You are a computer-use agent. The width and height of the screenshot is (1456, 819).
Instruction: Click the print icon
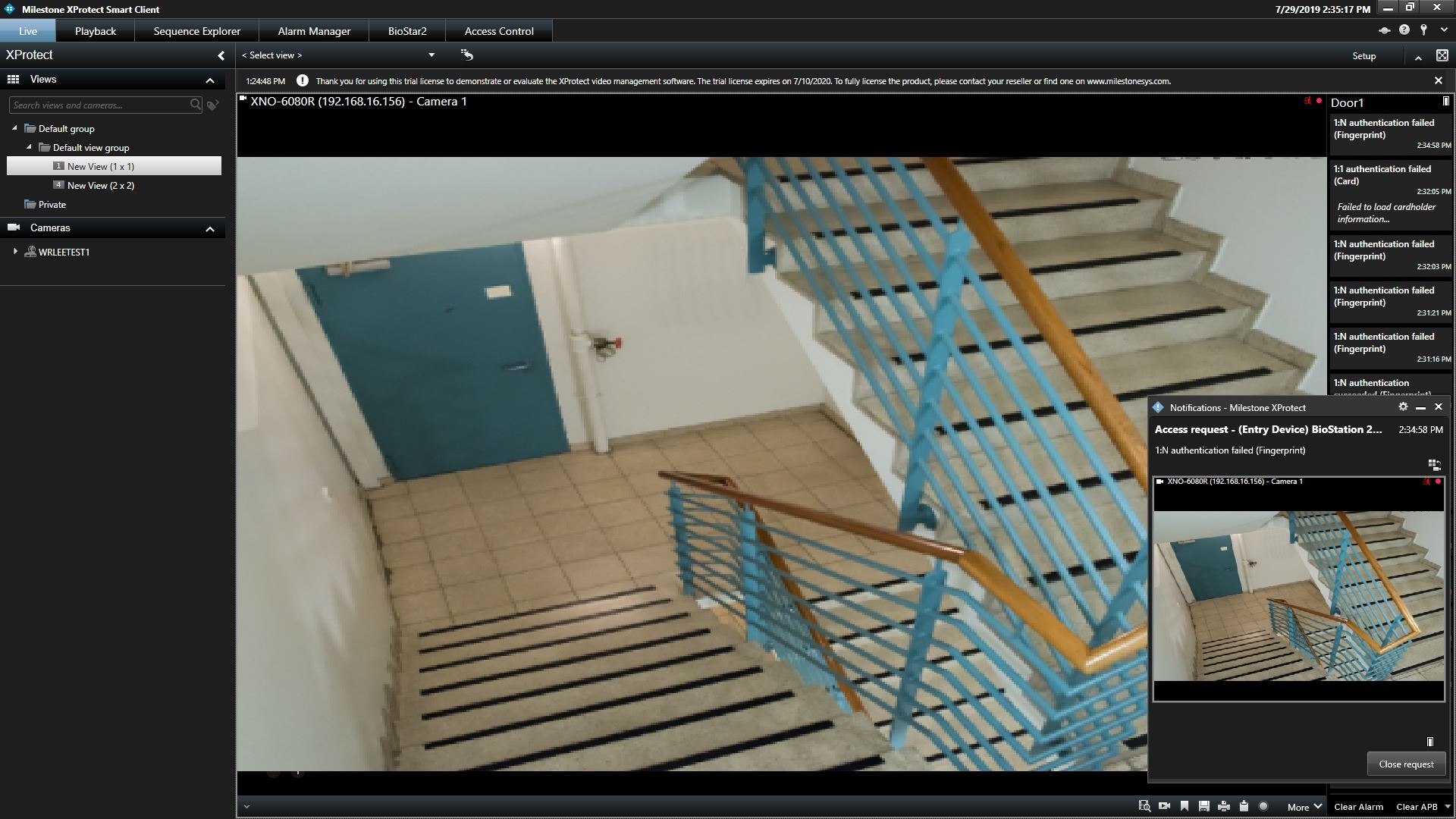point(1224,806)
